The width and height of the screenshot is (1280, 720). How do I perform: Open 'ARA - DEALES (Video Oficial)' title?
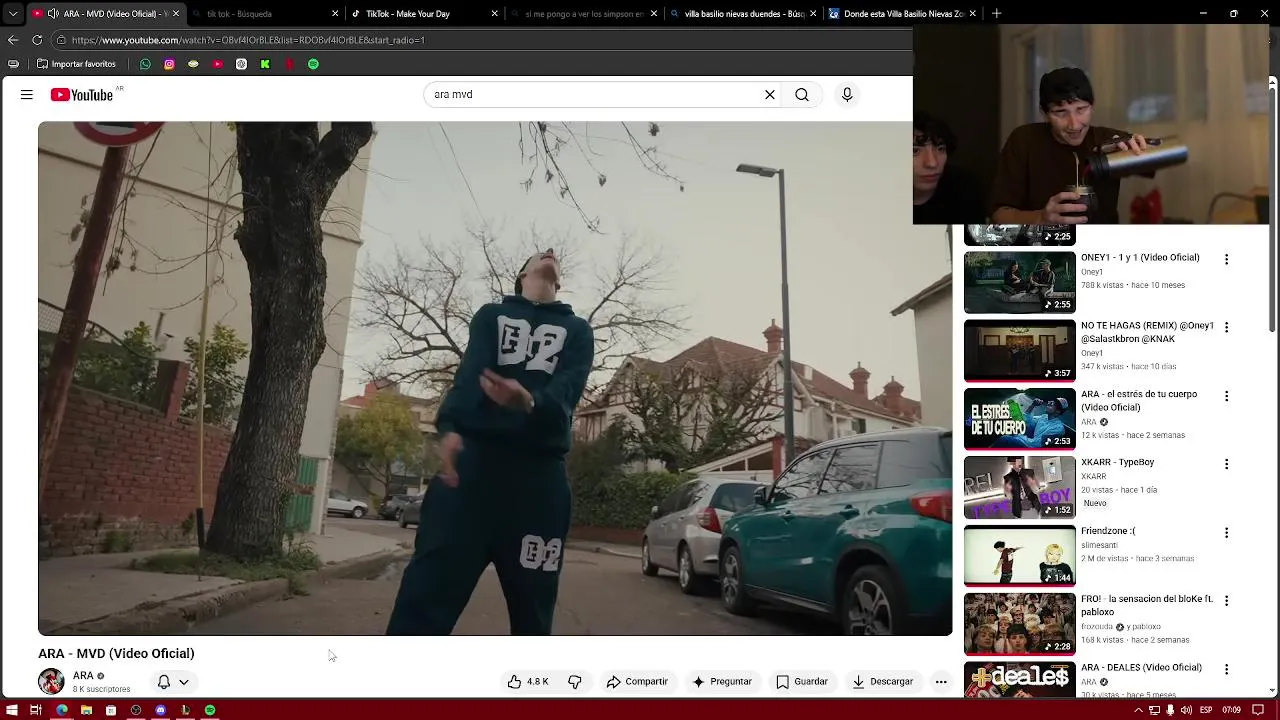tap(1141, 667)
